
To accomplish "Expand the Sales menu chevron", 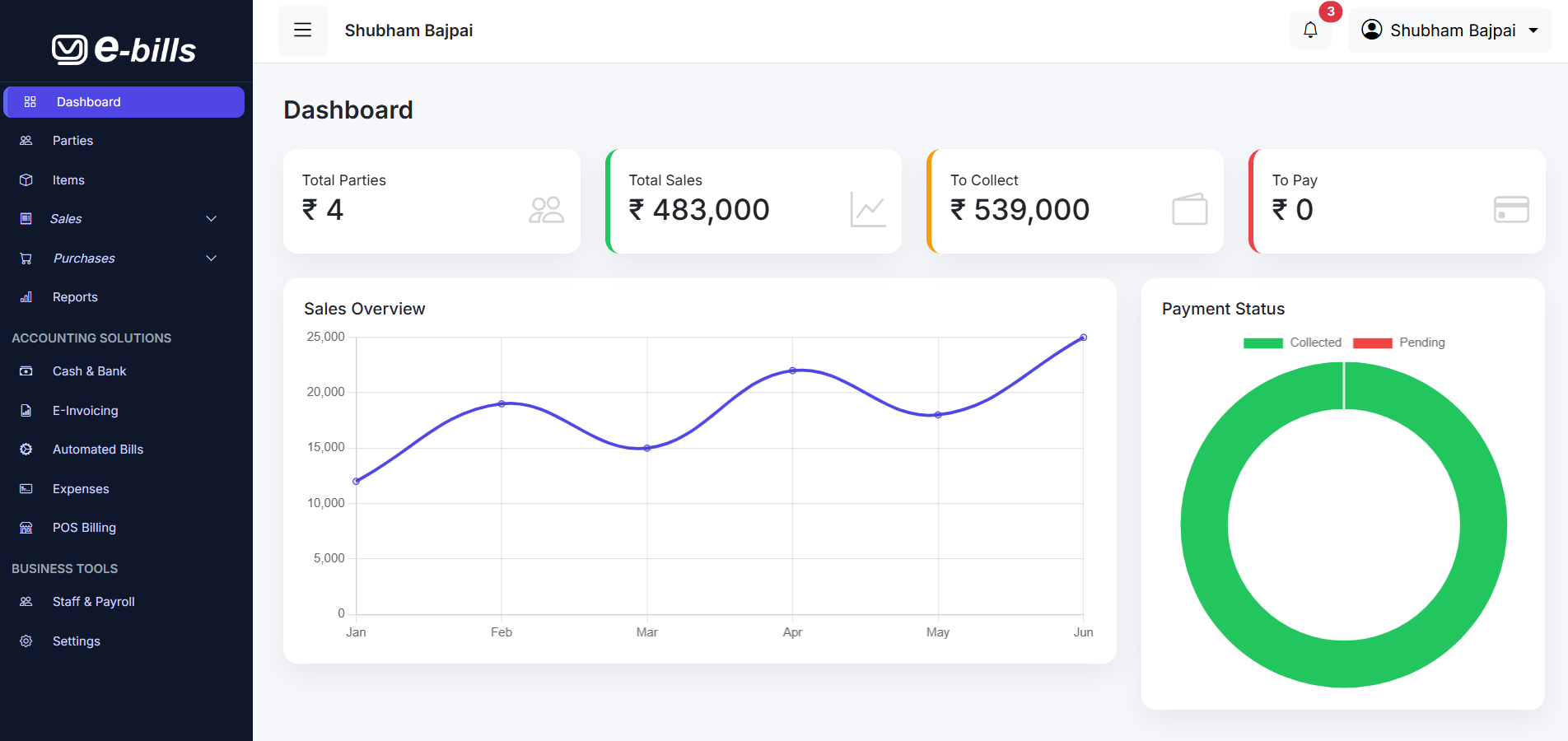I will pos(212,219).
